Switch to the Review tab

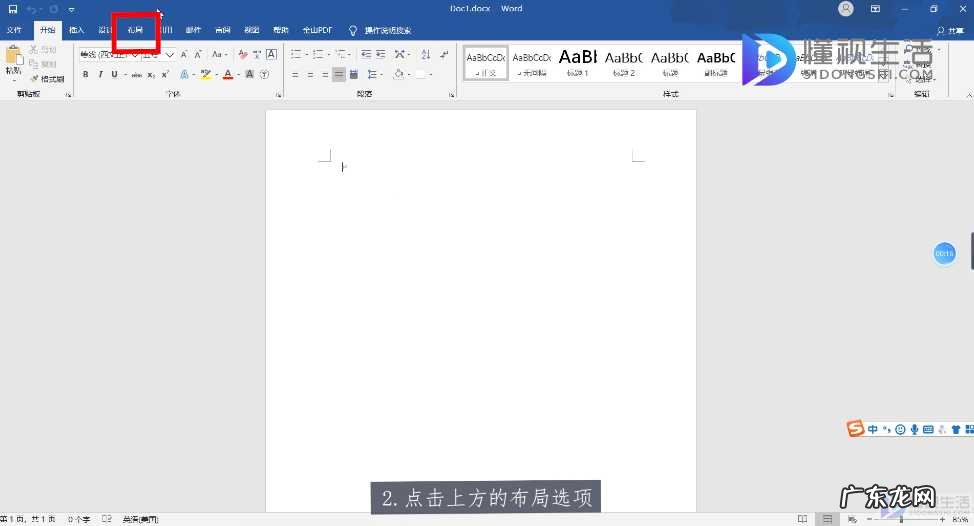click(x=222, y=30)
